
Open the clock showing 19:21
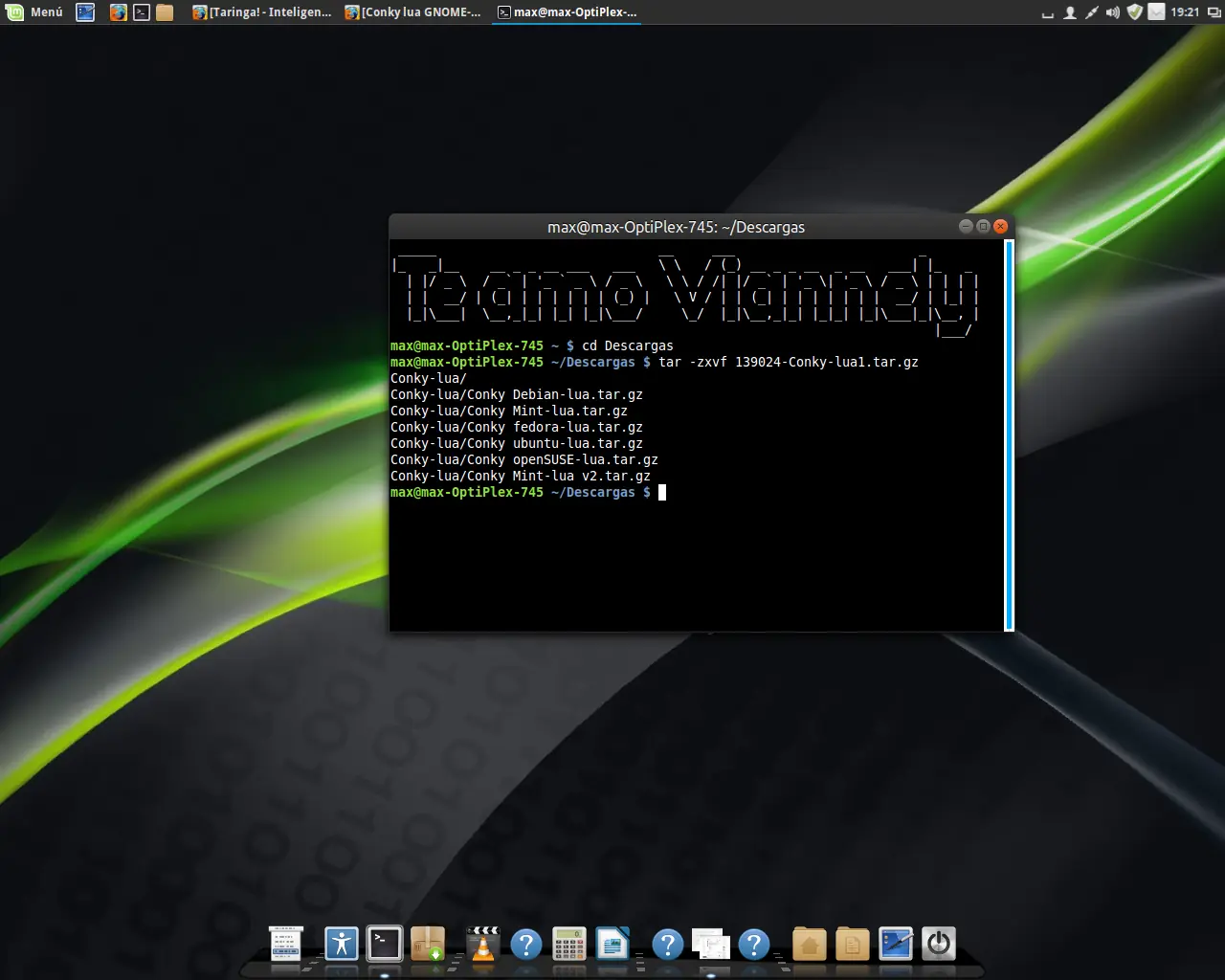pos(1185,12)
